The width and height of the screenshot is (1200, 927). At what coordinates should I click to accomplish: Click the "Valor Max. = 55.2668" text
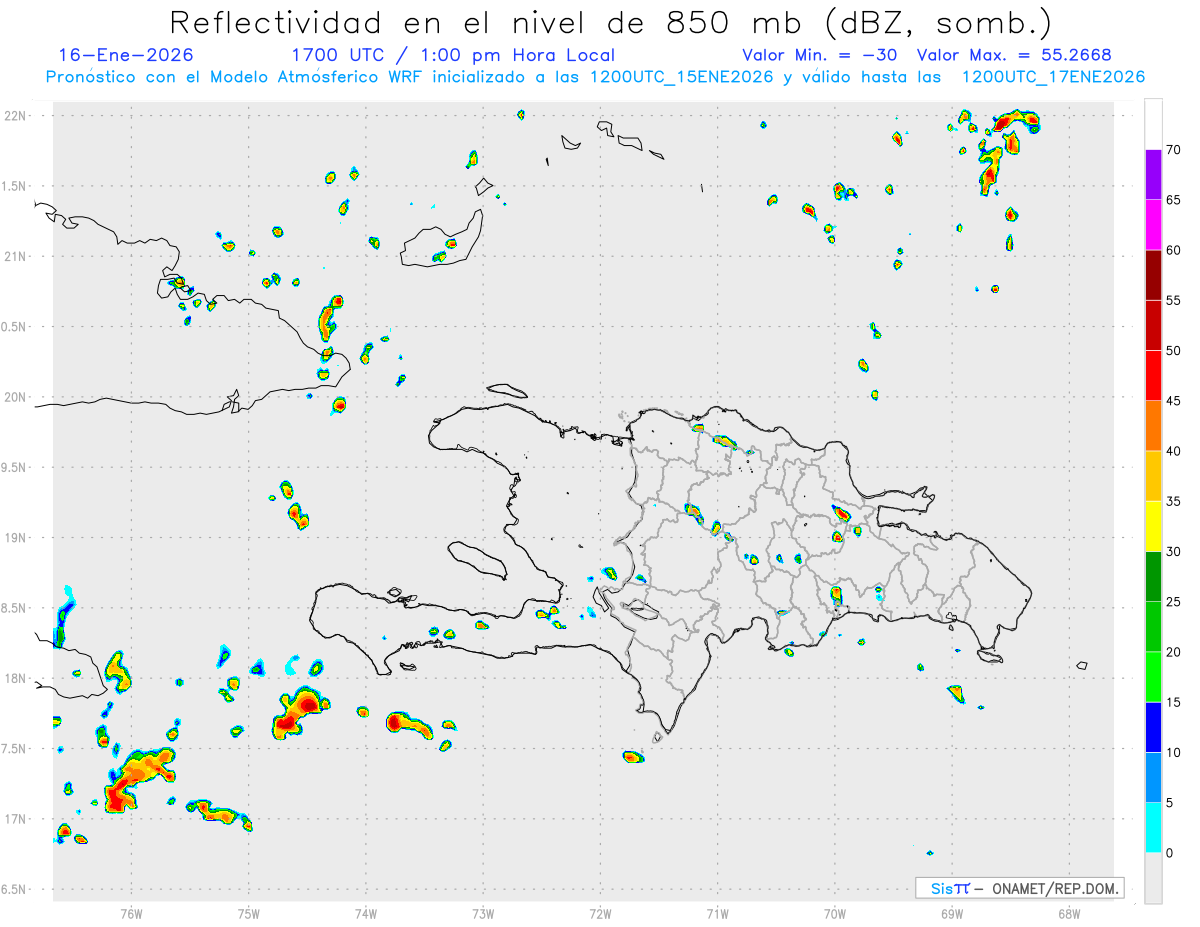coord(1015,56)
